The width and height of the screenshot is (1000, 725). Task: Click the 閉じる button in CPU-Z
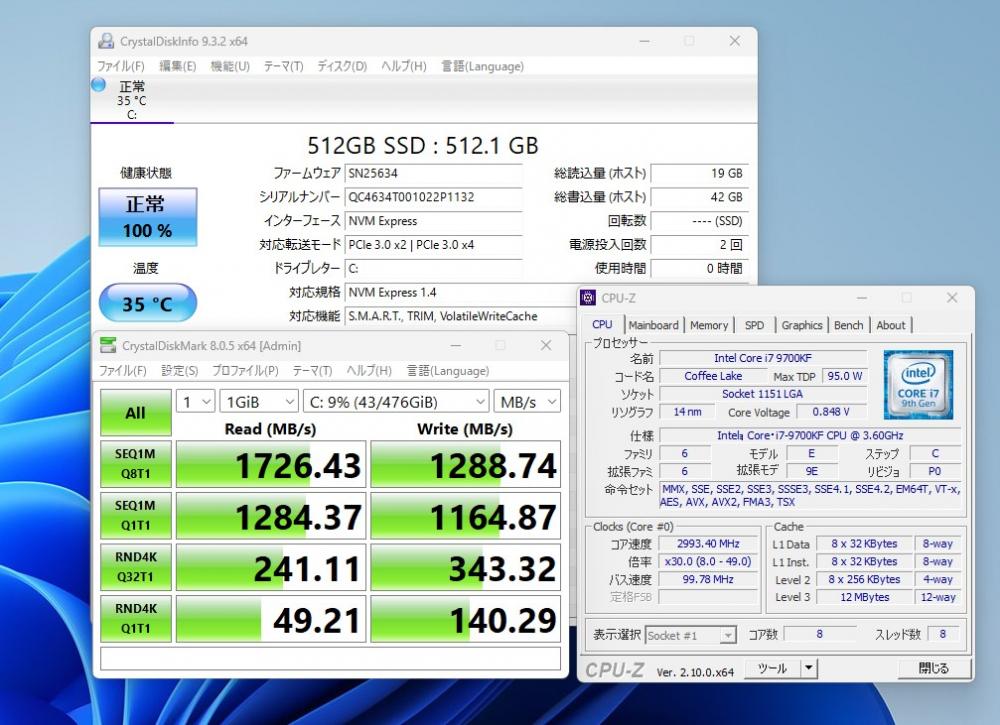(x=934, y=668)
